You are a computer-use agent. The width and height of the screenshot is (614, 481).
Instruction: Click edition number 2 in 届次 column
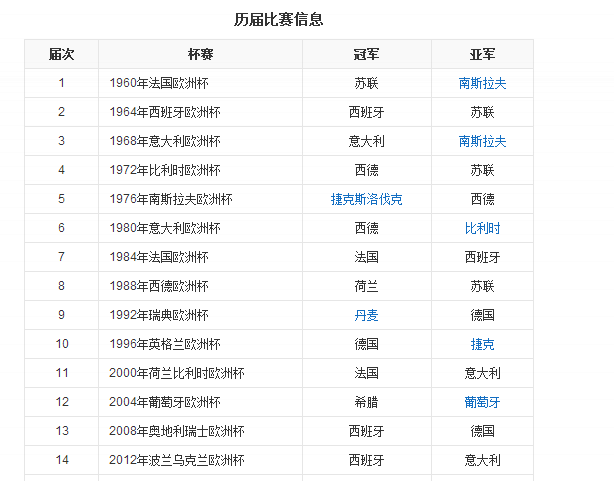pyautogui.click(x=61, y=112)
